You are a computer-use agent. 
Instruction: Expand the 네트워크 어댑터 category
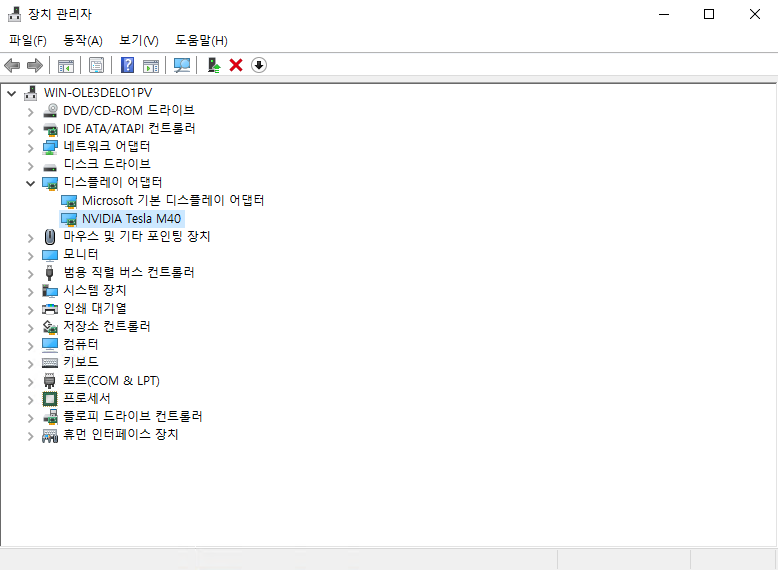(x=30, y=146)
